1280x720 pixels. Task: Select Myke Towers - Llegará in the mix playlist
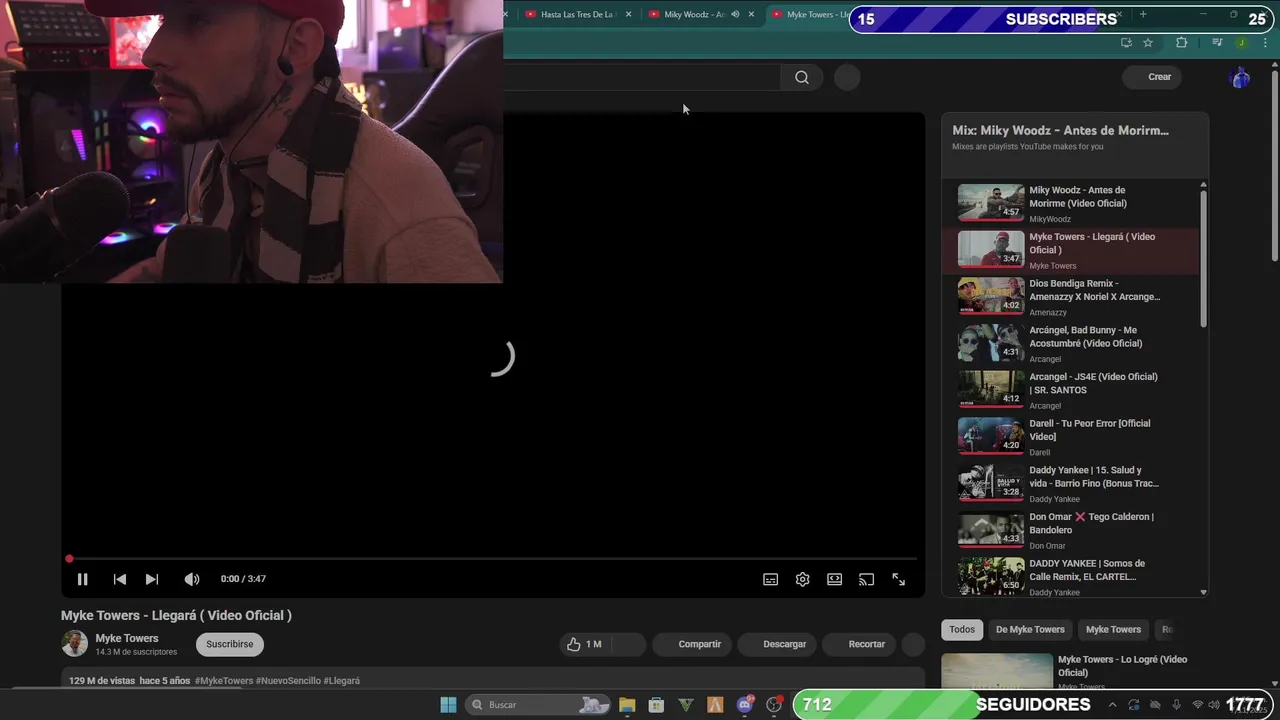pyautogui.click(x=1070, y=250)
